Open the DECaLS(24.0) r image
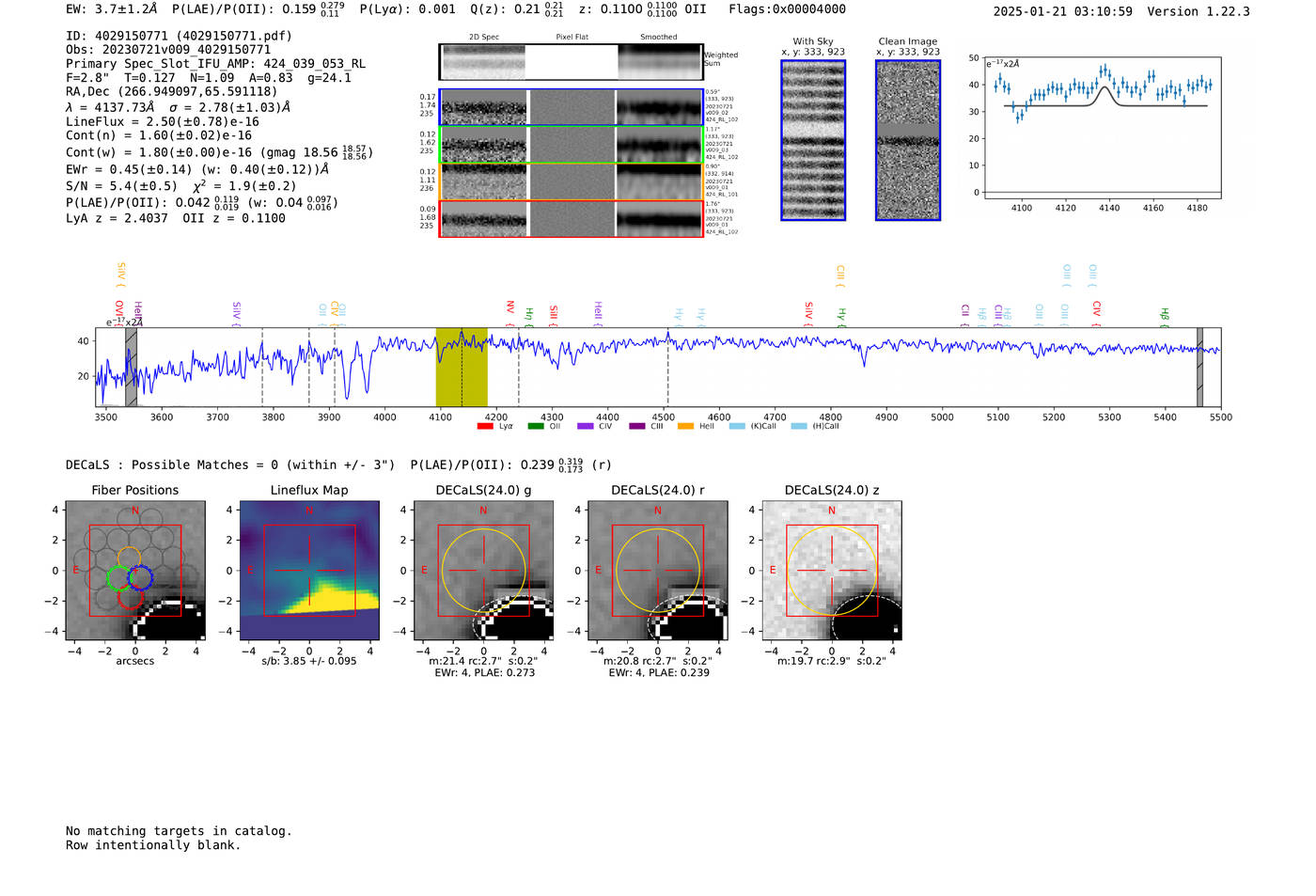Image resolution: width=1316 pixels, height=896 pixels. [x=657, y=571]
